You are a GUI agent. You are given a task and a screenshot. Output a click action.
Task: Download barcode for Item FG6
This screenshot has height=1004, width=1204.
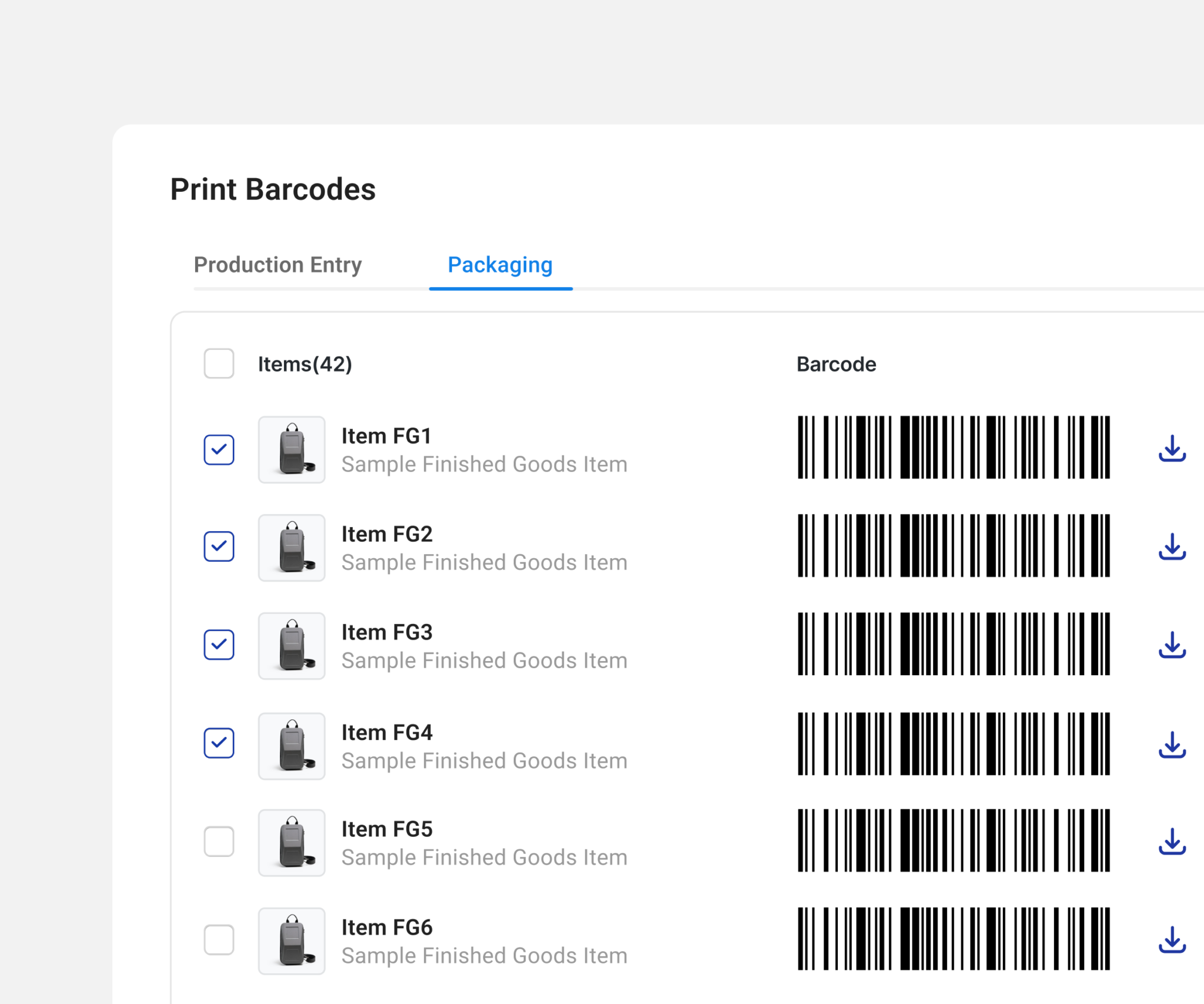[1172, 940]
